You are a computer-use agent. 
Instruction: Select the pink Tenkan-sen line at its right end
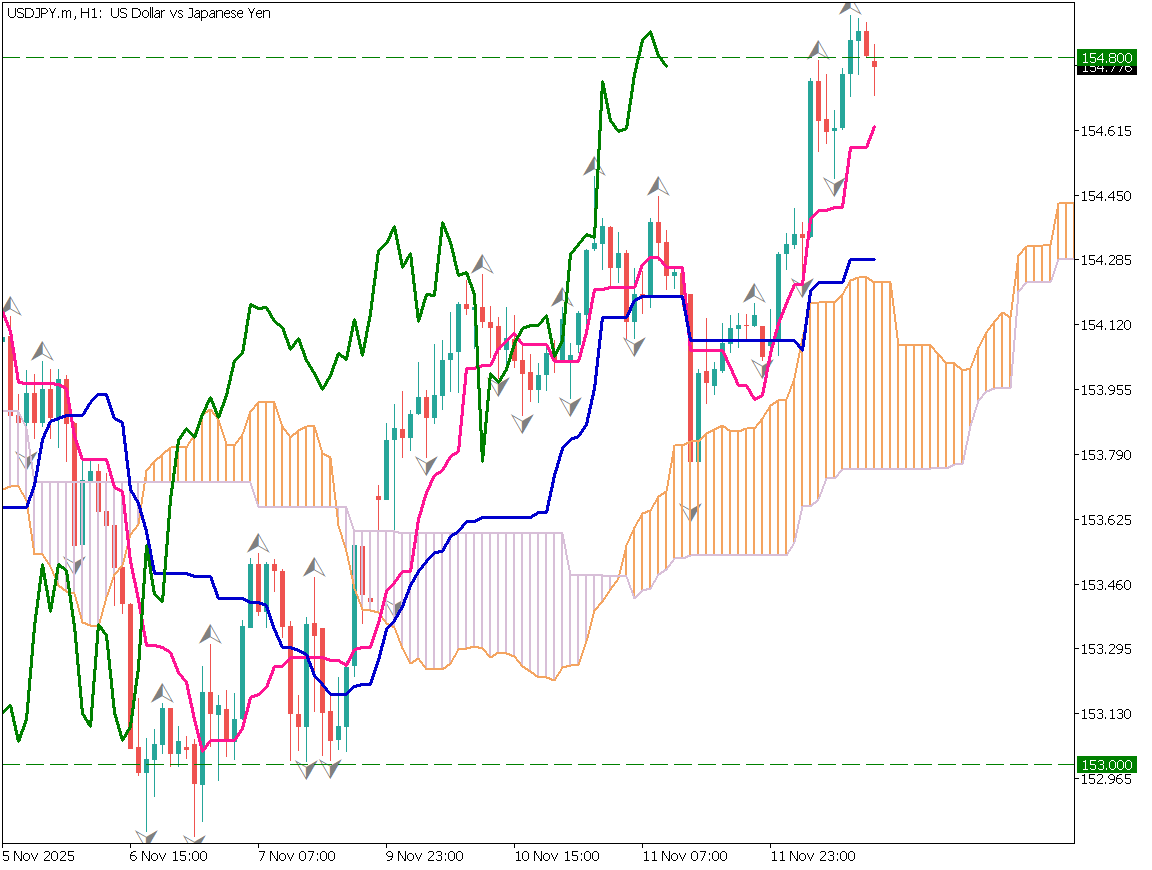pyautogui.click(x=873, y=129)
